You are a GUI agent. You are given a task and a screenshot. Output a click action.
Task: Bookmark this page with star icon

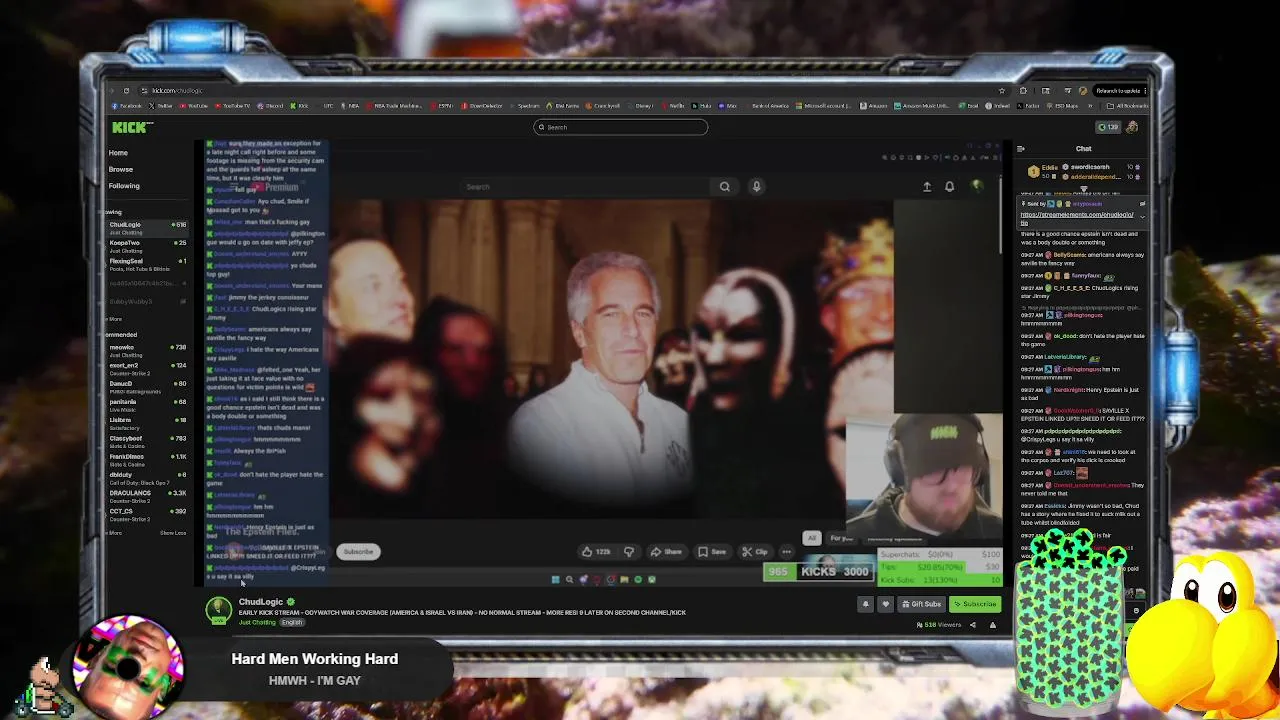(x=1002, y=91)
